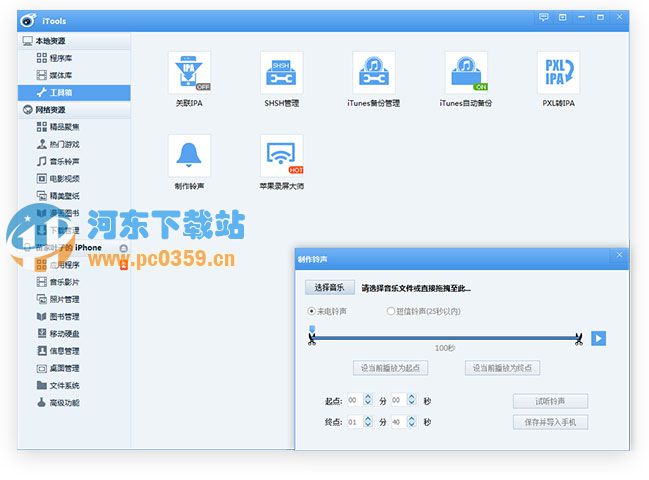Collapse the 本地资源 section header

pos(74,41)
